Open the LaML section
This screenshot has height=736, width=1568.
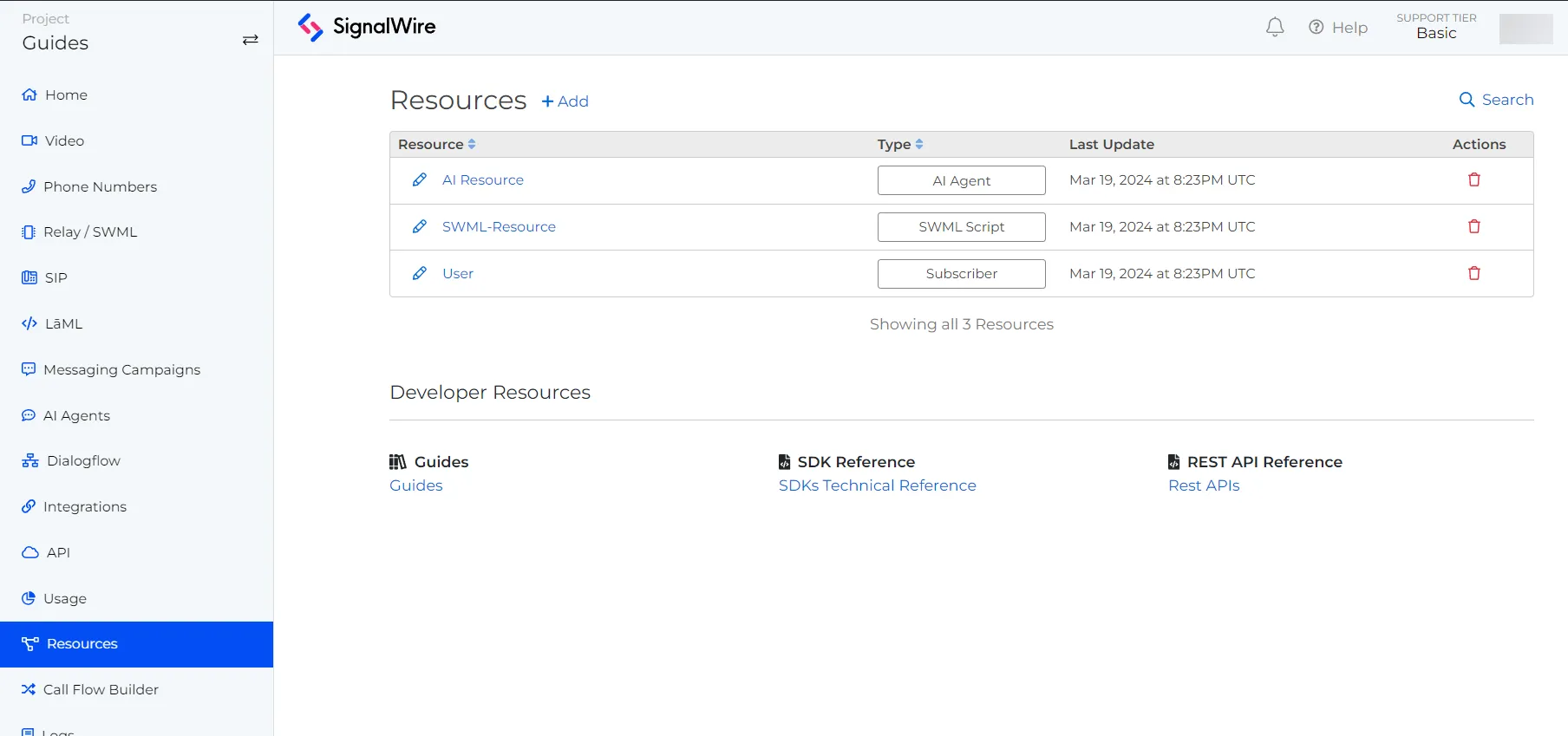pyautogui.click(x=137, y=323)
